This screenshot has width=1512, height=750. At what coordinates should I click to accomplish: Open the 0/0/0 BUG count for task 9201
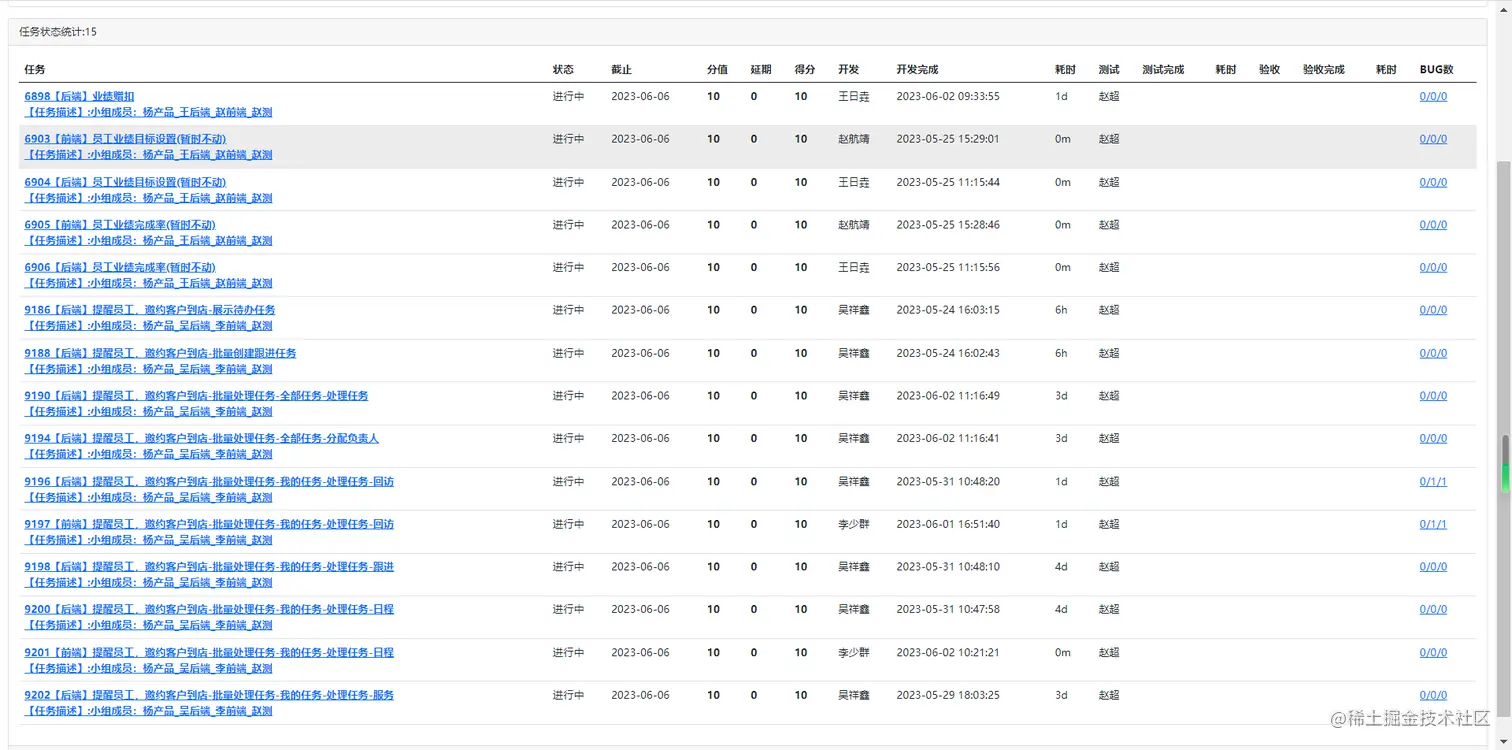(1433, 653)
